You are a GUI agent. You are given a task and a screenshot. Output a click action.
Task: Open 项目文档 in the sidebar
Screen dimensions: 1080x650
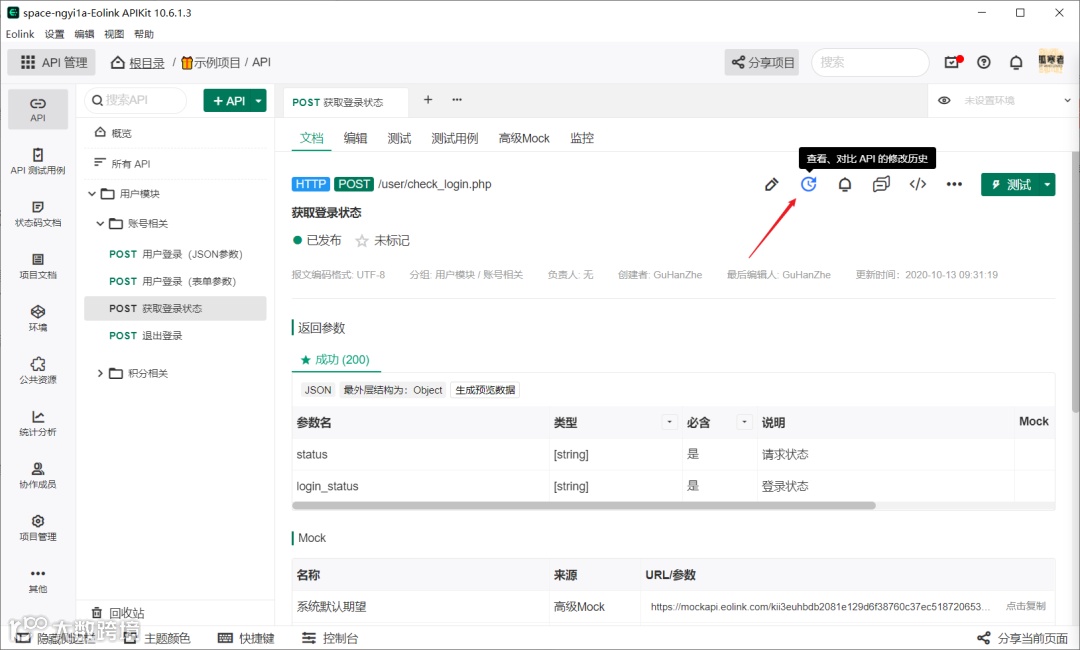pyautogui.click(x=38, y=266)
